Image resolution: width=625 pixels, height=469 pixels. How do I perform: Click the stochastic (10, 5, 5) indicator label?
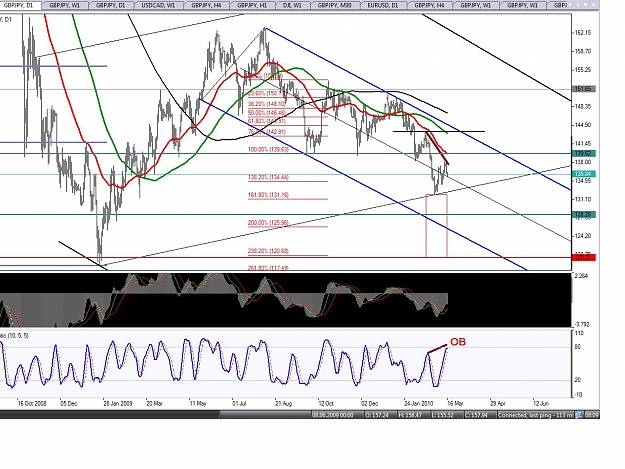[x=14, y=336]
